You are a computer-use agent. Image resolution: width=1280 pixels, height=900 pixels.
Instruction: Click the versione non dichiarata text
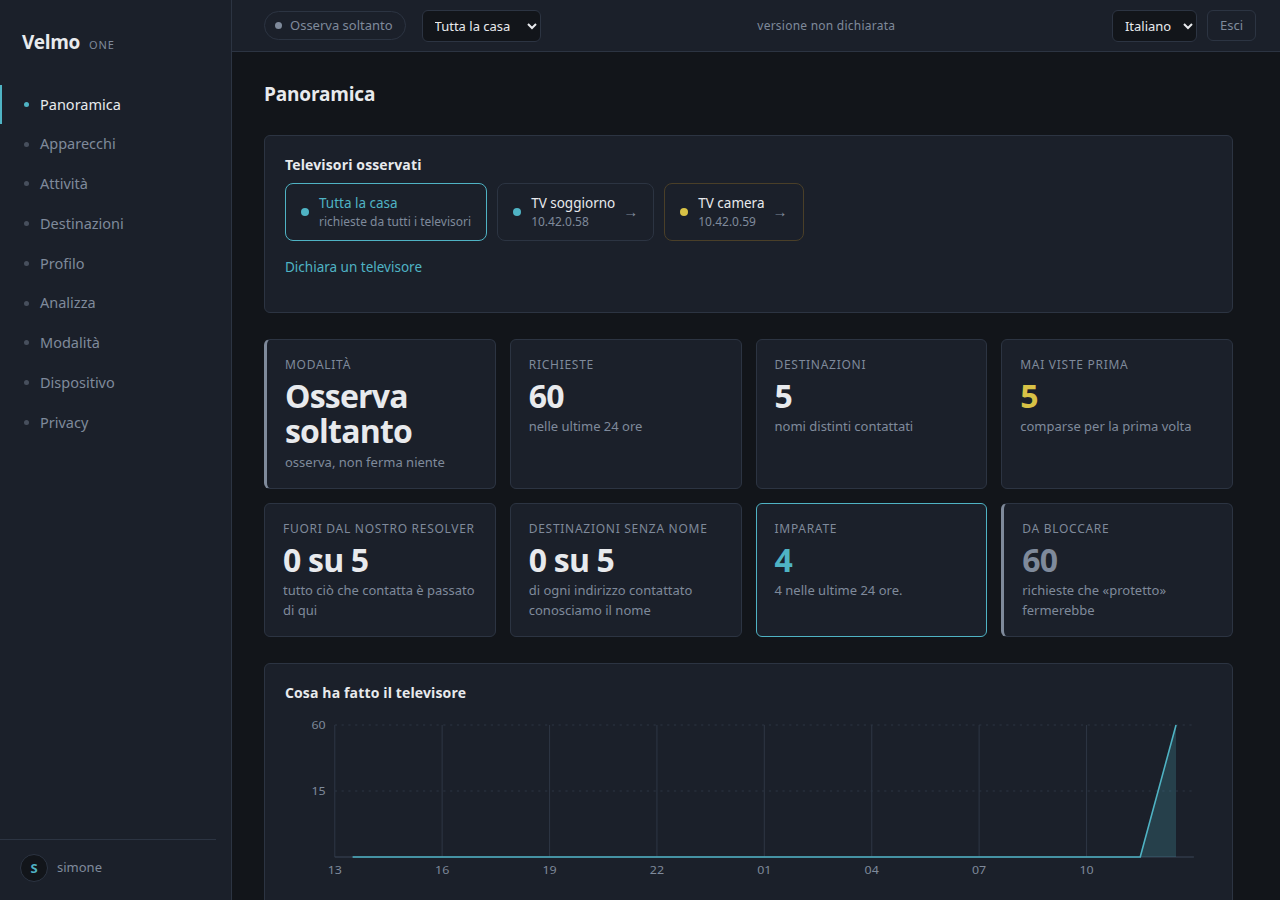(x=826, y=26)
